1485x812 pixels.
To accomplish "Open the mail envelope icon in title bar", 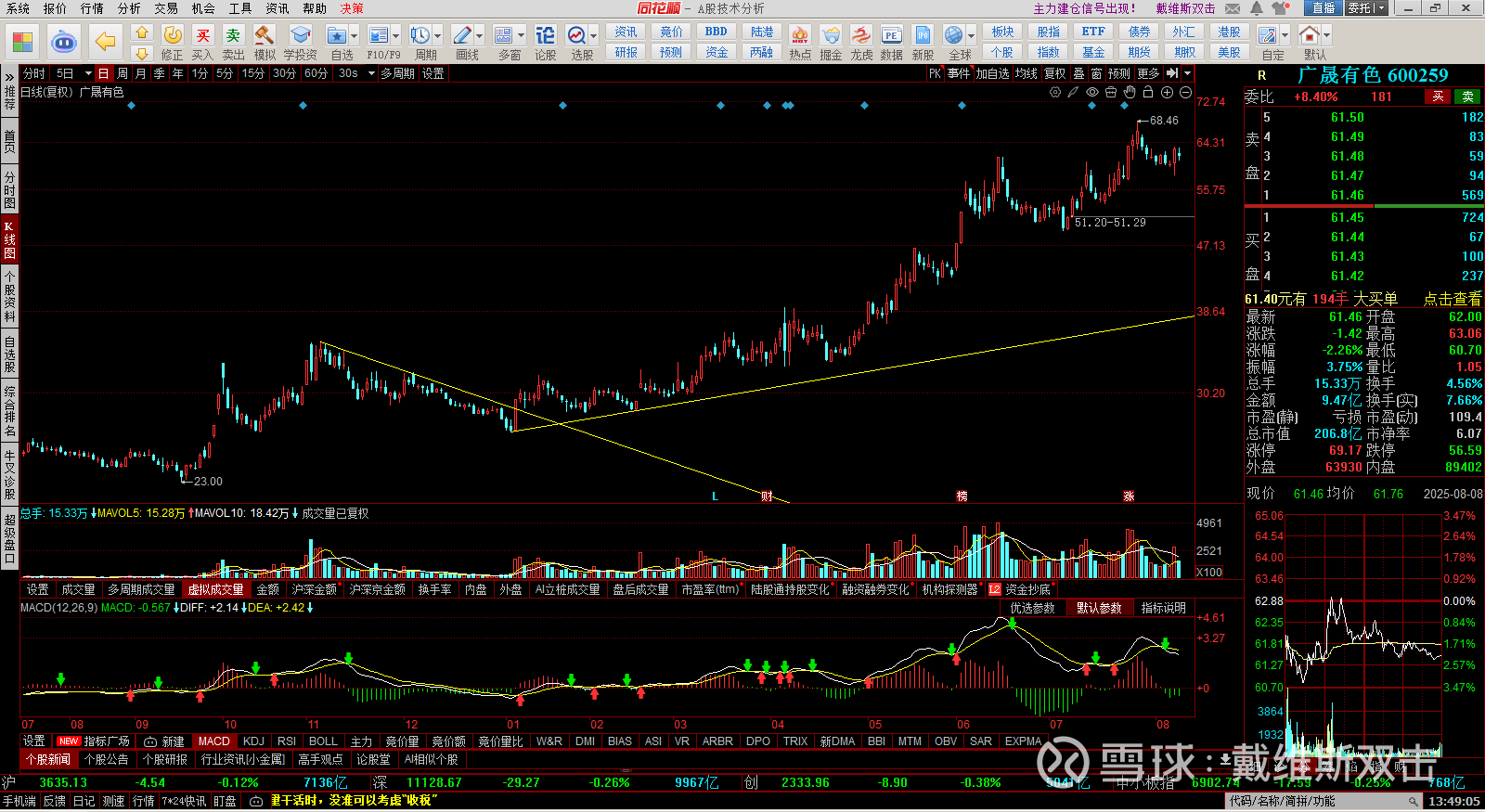I will coord(1233,8).
